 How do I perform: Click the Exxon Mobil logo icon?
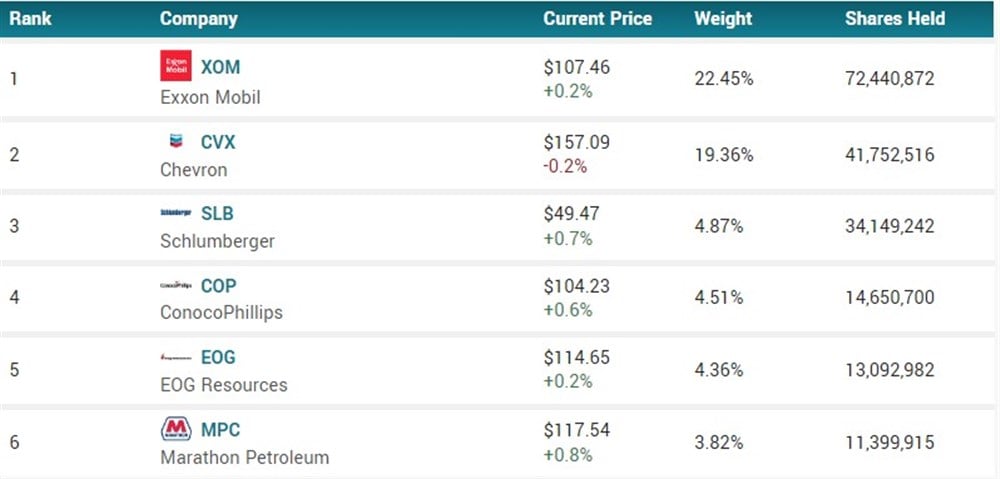pyautogui.click(x=176, y=67)
